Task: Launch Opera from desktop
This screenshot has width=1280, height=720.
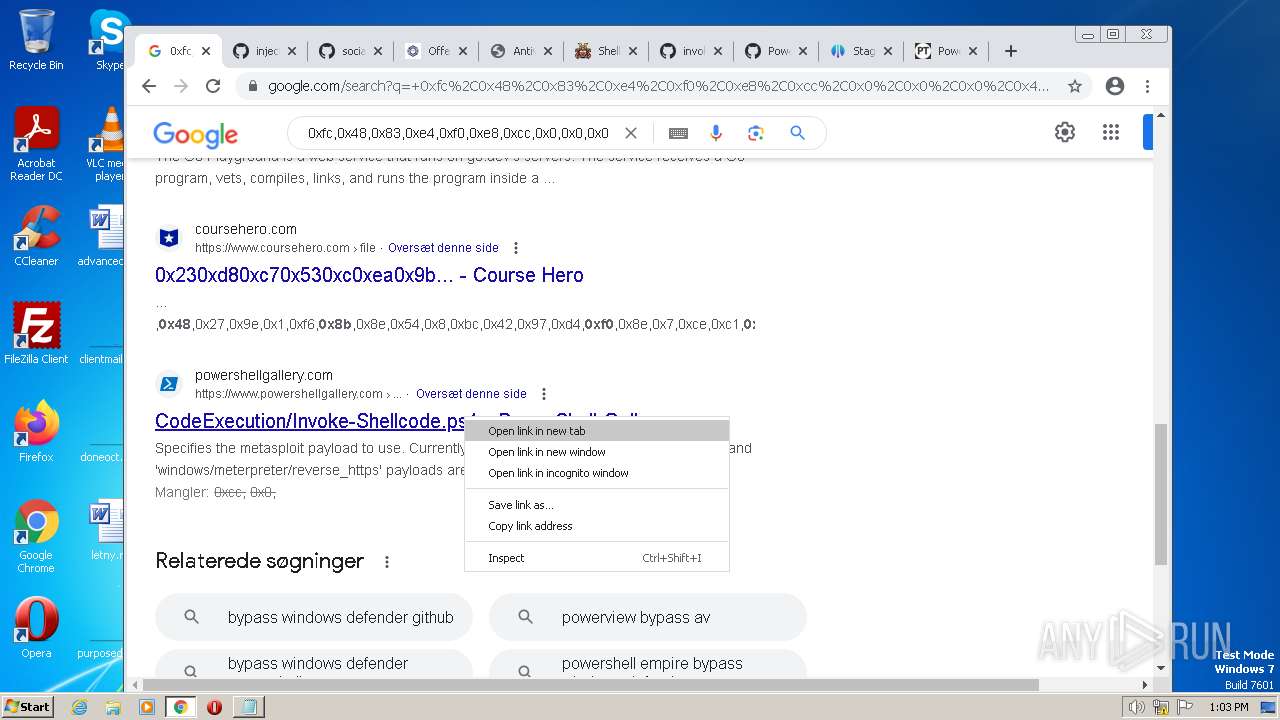Action: point(36,628)
